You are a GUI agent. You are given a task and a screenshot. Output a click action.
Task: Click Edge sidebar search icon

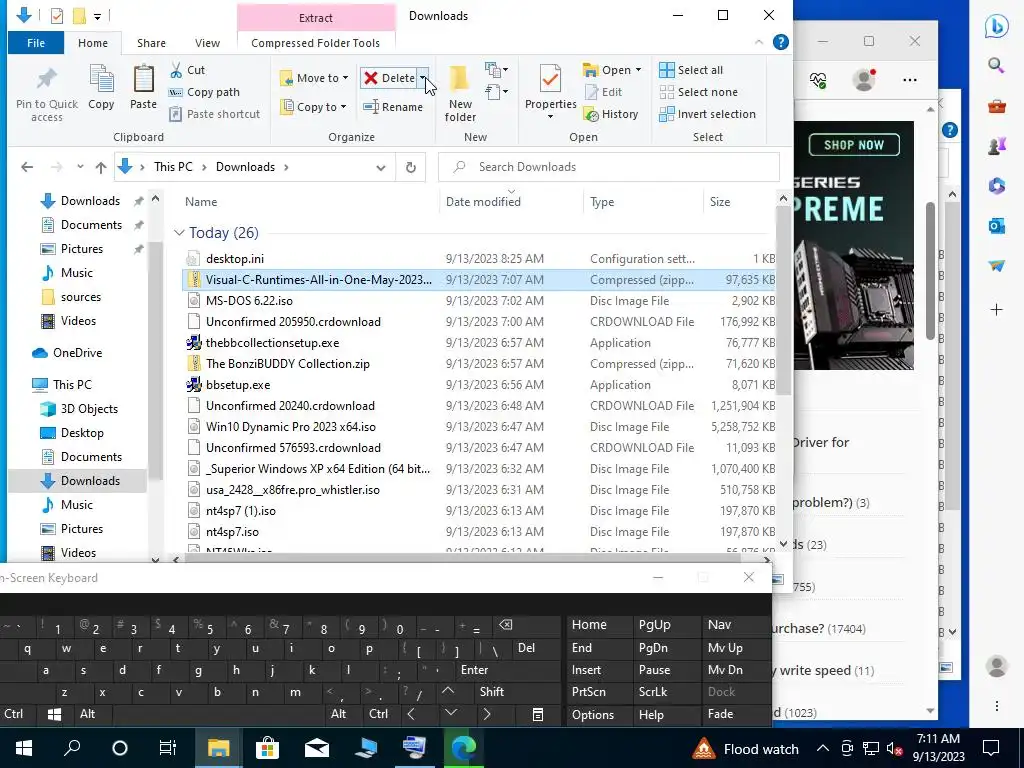click(996, 65)
